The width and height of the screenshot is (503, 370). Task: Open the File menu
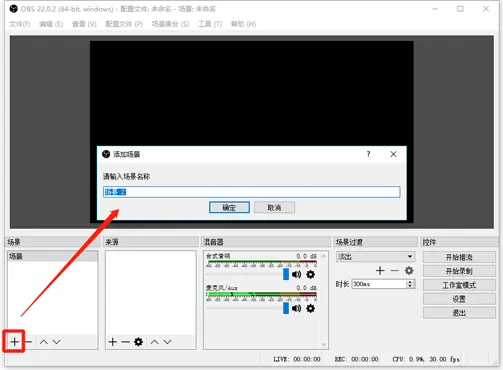click(x=20, y=24)
